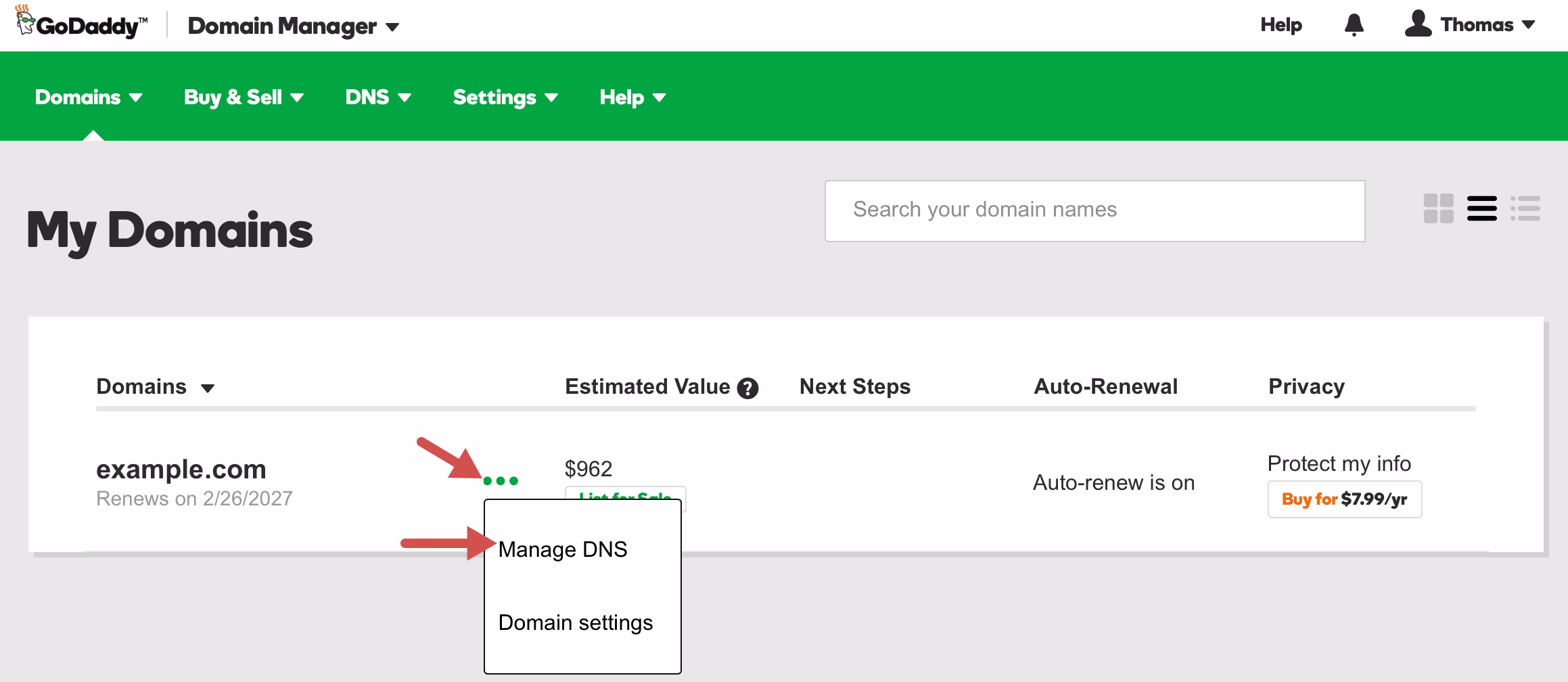Image resolution: width=1568 pixels, height=682 pixels.
Task: Expand the Domains menu in green bar
Action: (89, 97)
